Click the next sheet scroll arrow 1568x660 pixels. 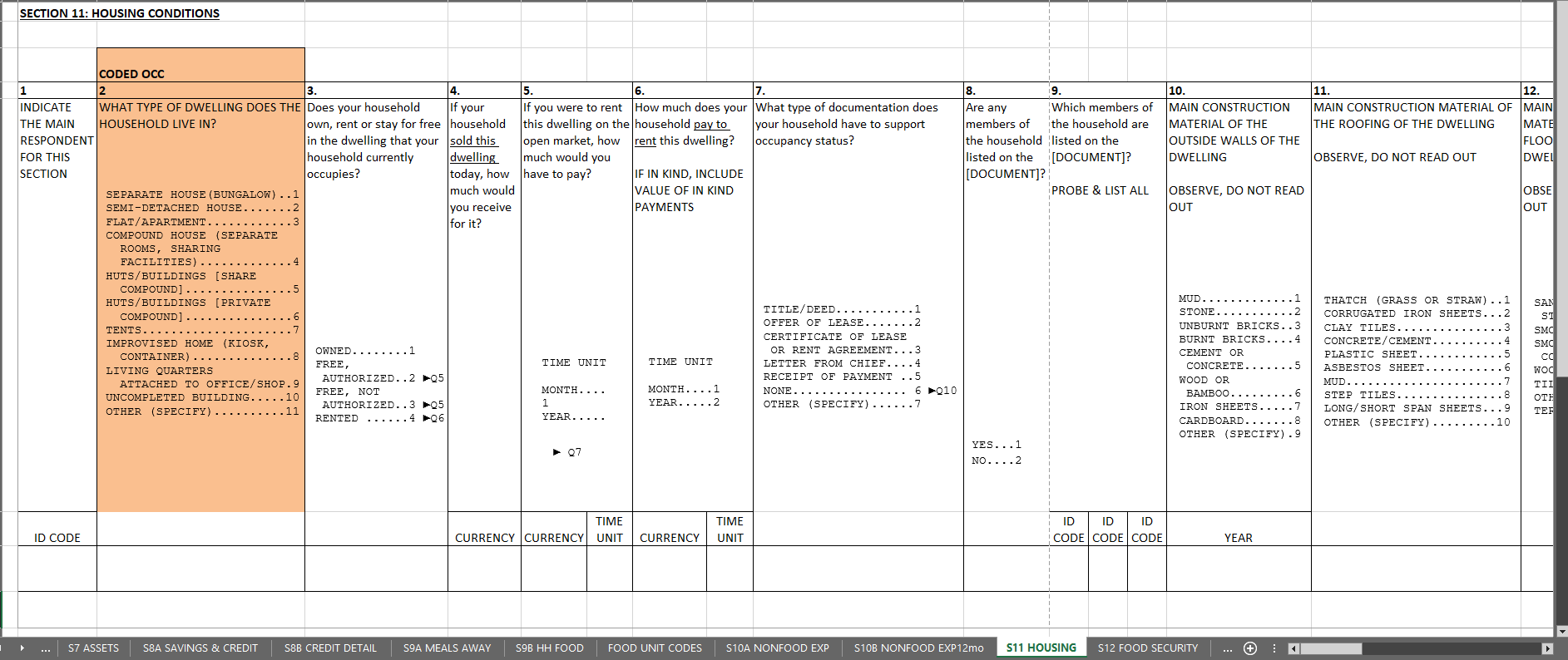tap(22, 648)
